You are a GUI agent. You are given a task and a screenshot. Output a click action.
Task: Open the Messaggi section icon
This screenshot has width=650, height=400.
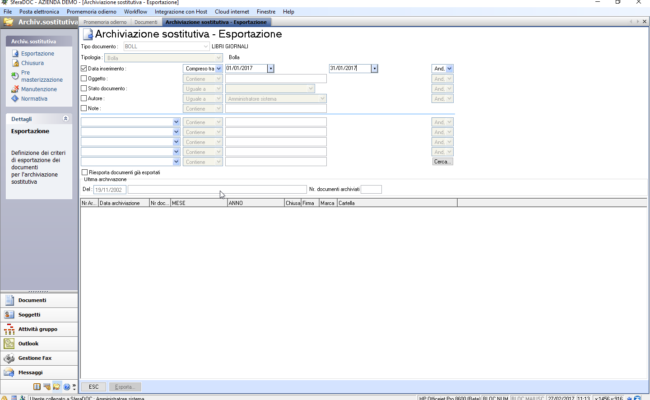tap(9, 373)
